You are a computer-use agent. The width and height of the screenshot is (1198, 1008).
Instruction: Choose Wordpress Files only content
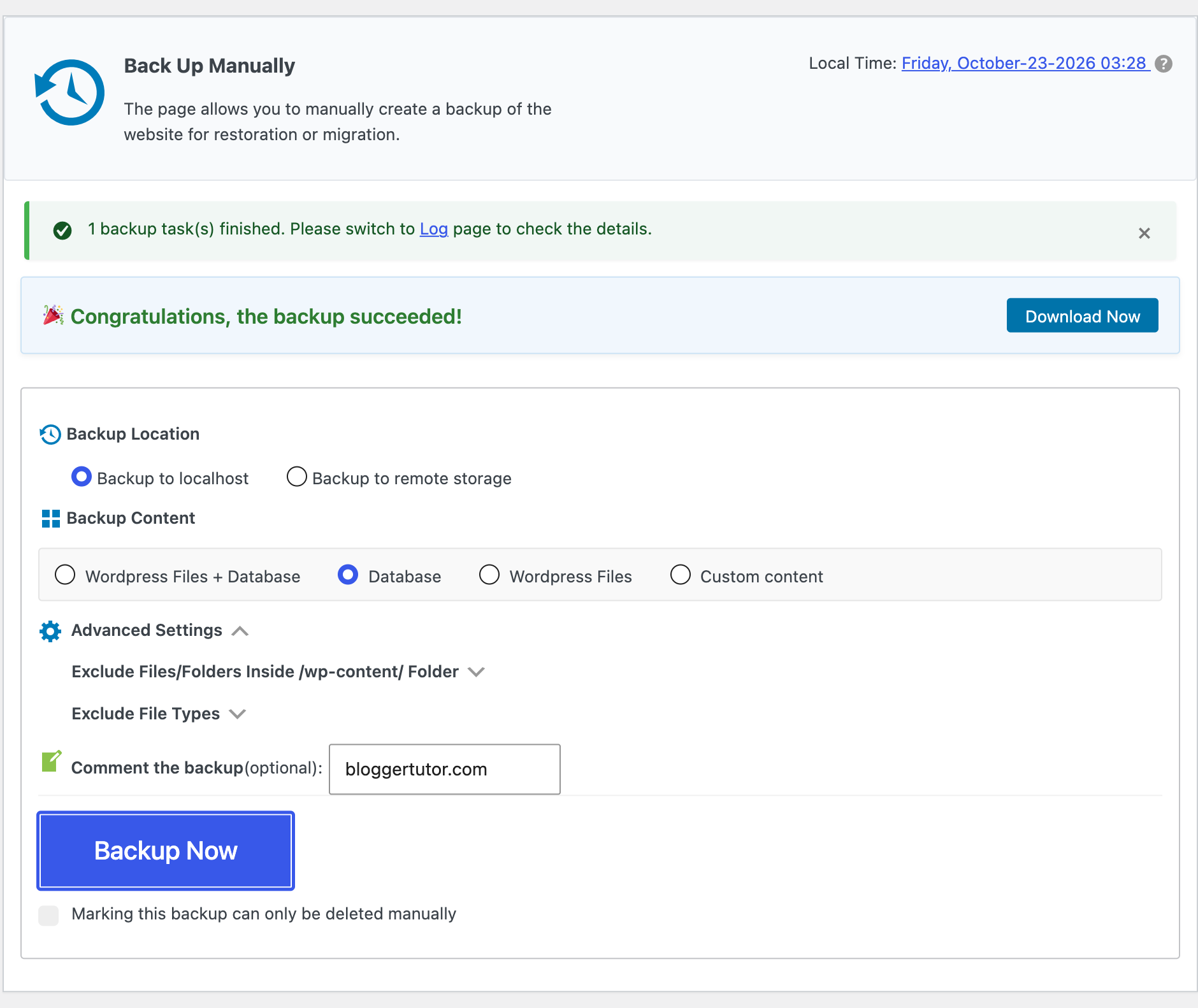[489, 575]
